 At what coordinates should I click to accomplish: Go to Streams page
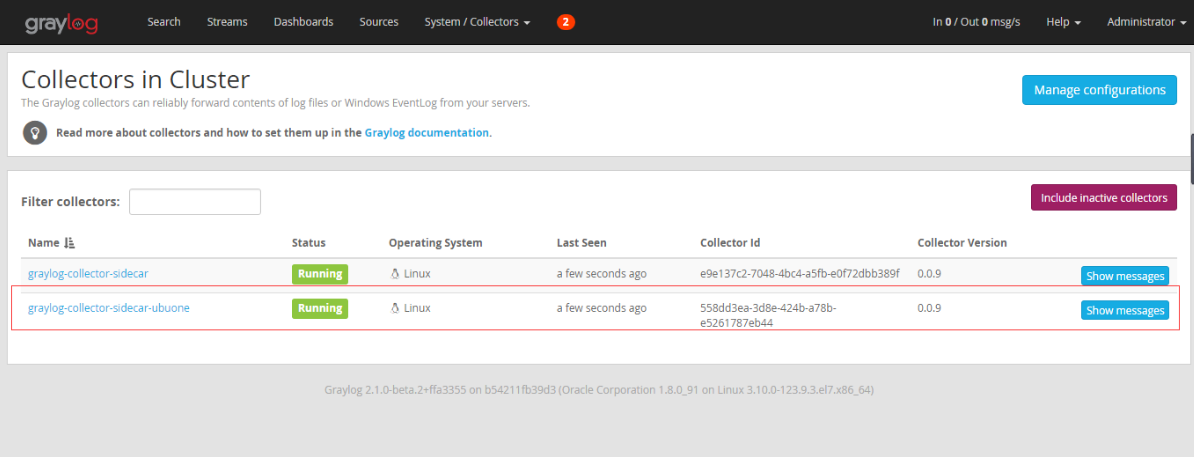(x=227, y=22)
